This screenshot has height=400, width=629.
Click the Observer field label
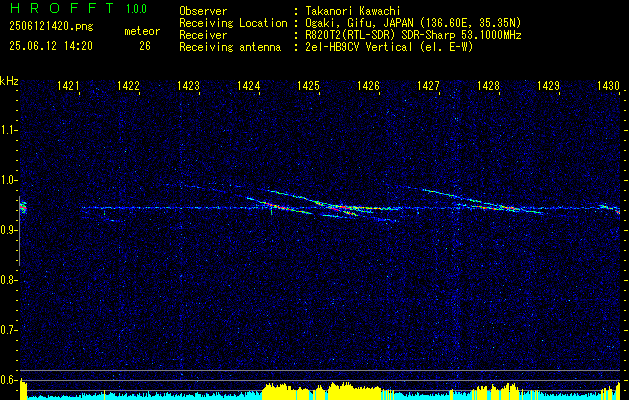pos(203,11)
